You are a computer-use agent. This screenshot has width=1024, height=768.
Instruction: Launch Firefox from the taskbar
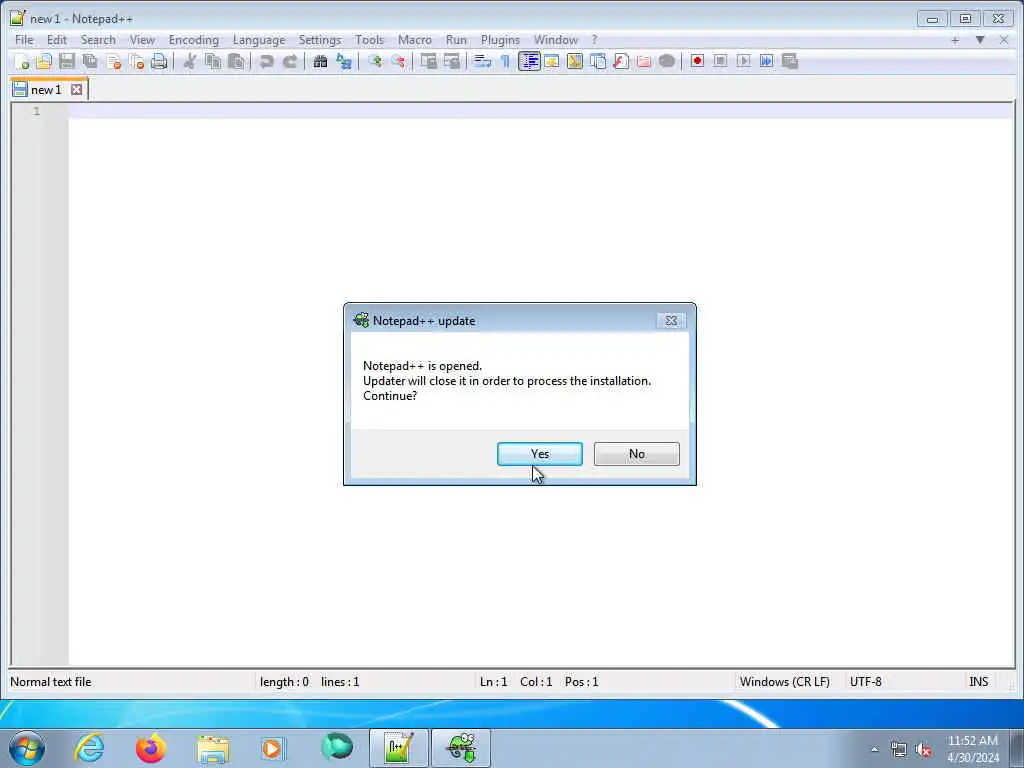point(150,748)
